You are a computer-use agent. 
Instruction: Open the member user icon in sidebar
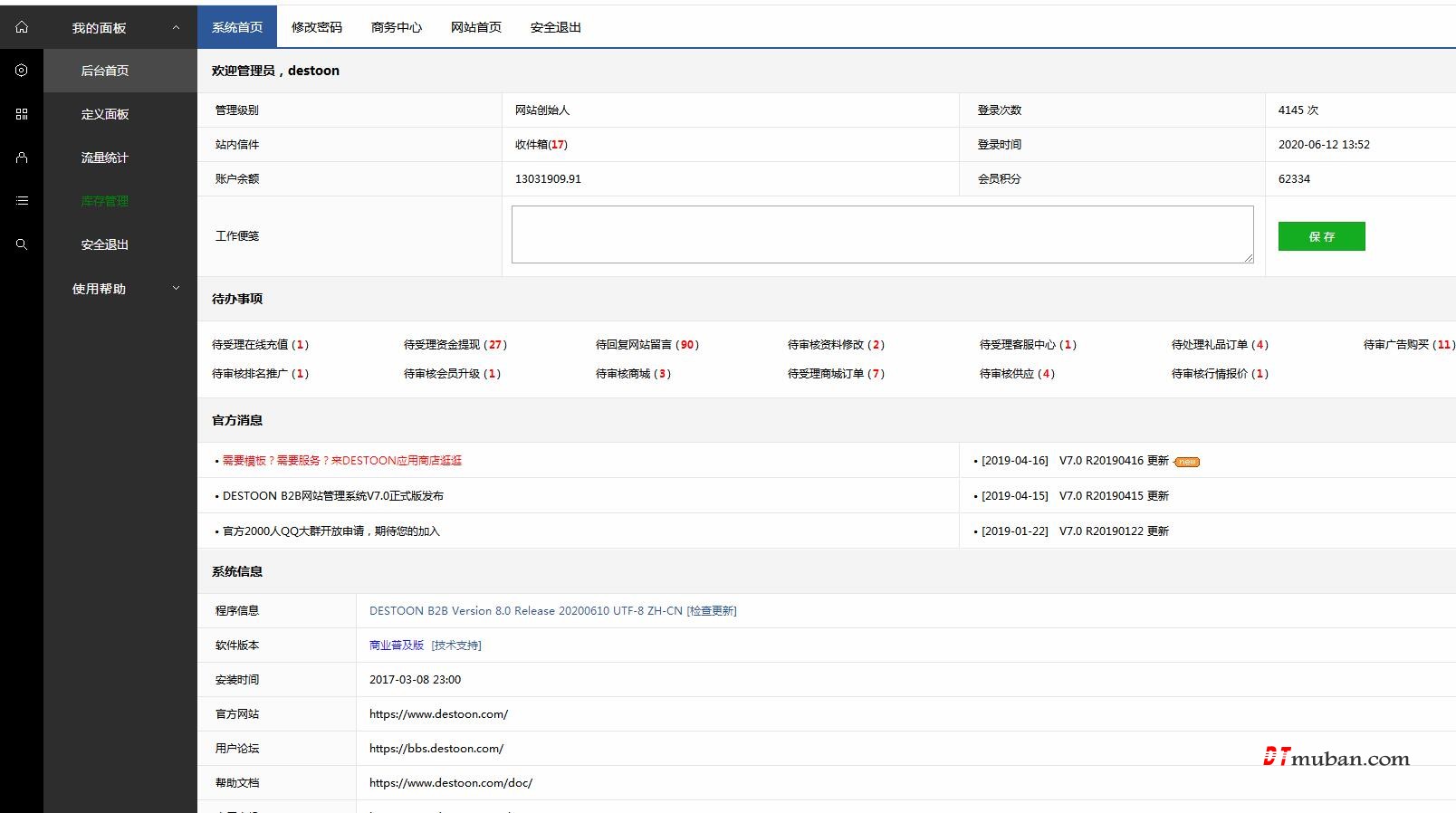point(22,158)
